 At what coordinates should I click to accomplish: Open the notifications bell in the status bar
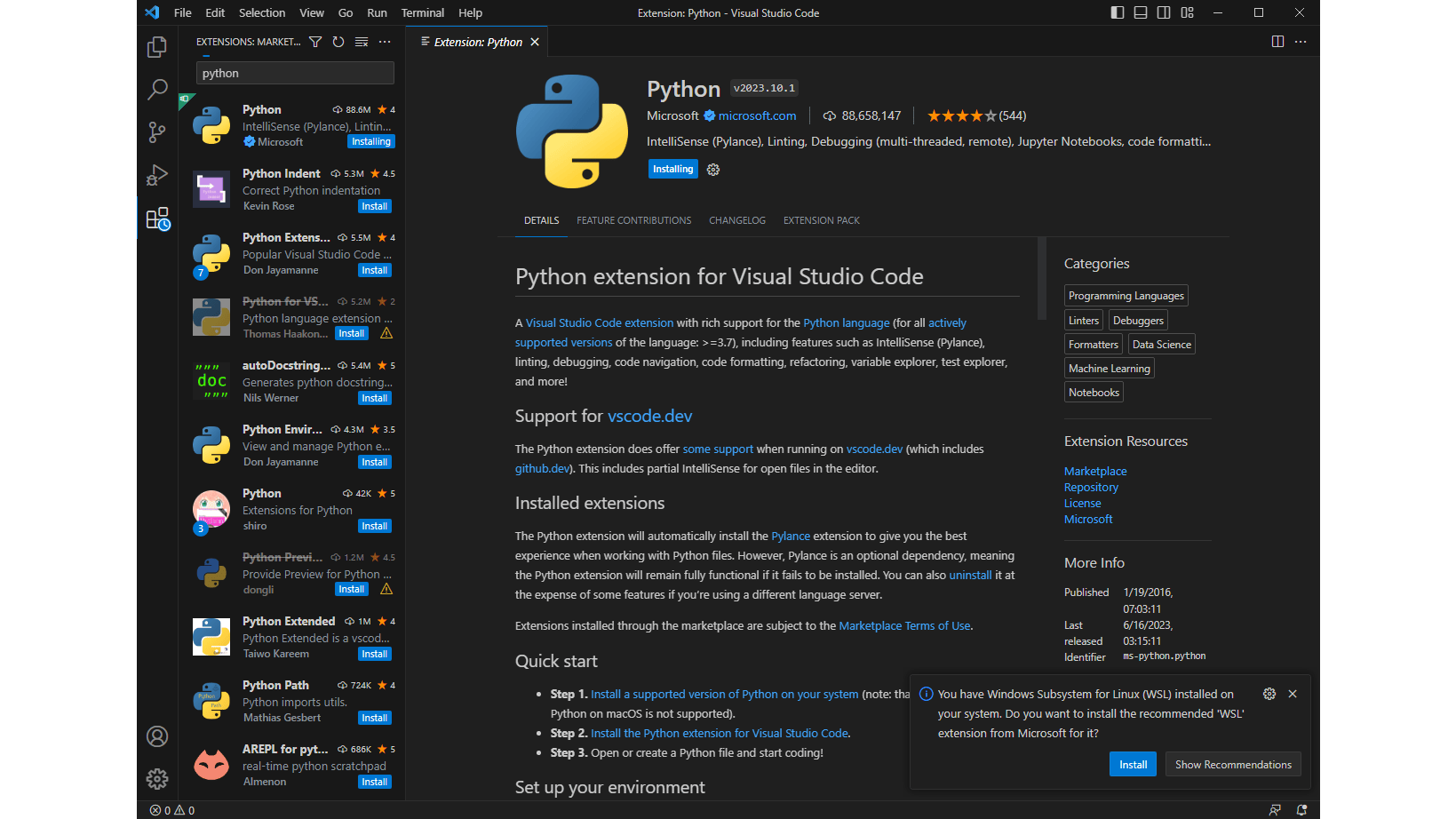pyautogui.click(x=1301, y=809)
